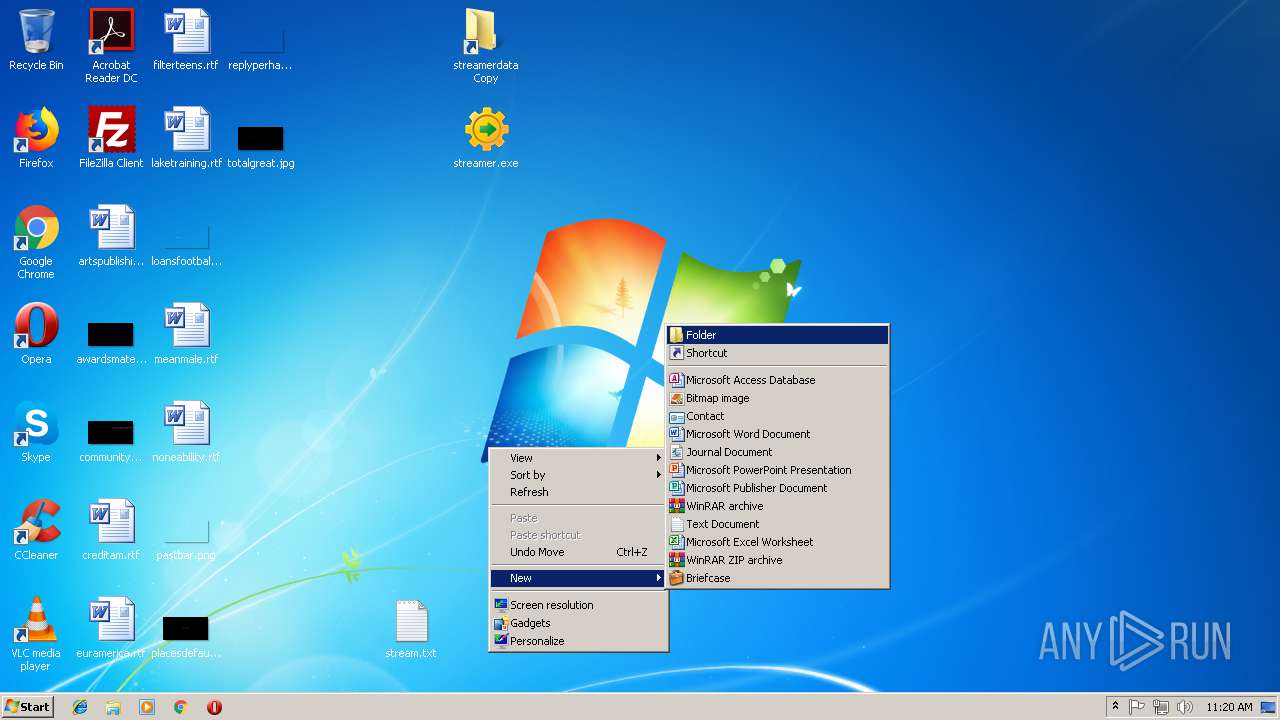Select the totalgreat.jpg image file
Screen dimensions: 1280x720
pyautogui.click(x=260, y=146)
